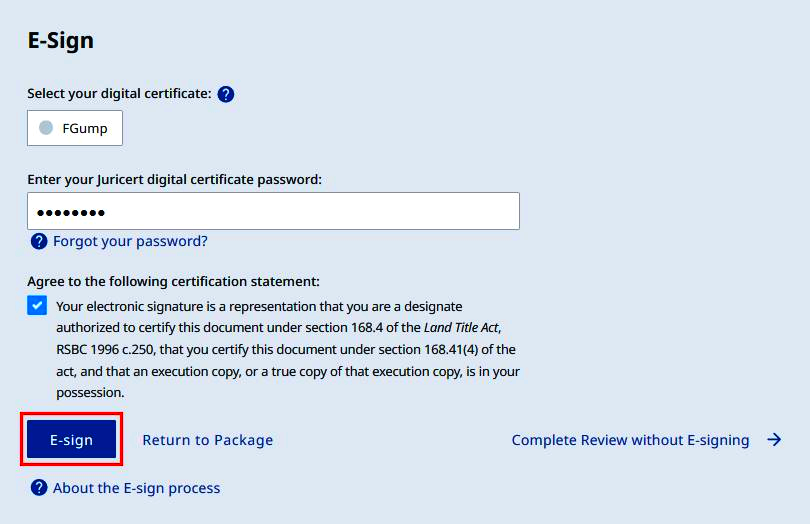The height and width of the screenshot is (524, 810).
Task: Click the arrow after Complete Review without E-signing
Action: (x=774, y=440)
